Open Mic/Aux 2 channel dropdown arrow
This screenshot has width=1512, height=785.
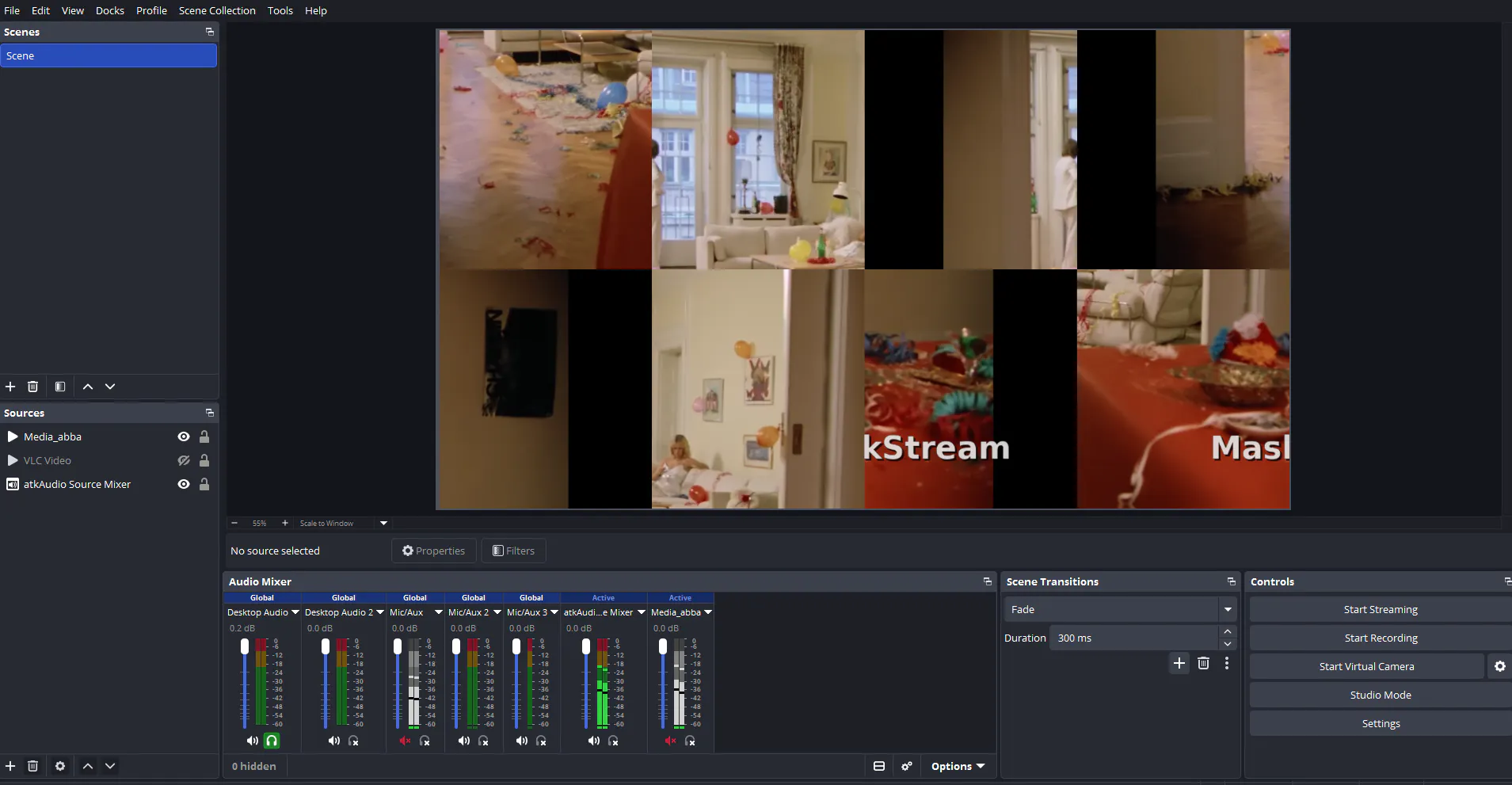497,612
